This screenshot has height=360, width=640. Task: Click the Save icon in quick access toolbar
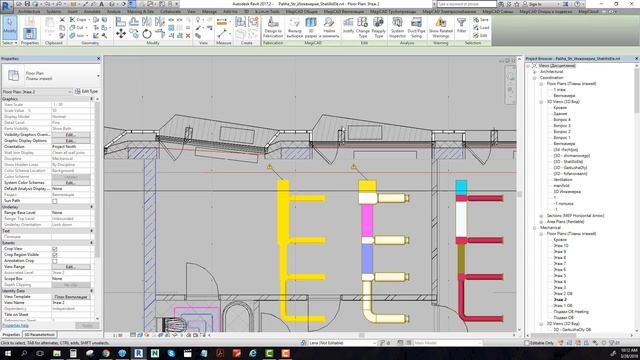(x=27, y=4)
